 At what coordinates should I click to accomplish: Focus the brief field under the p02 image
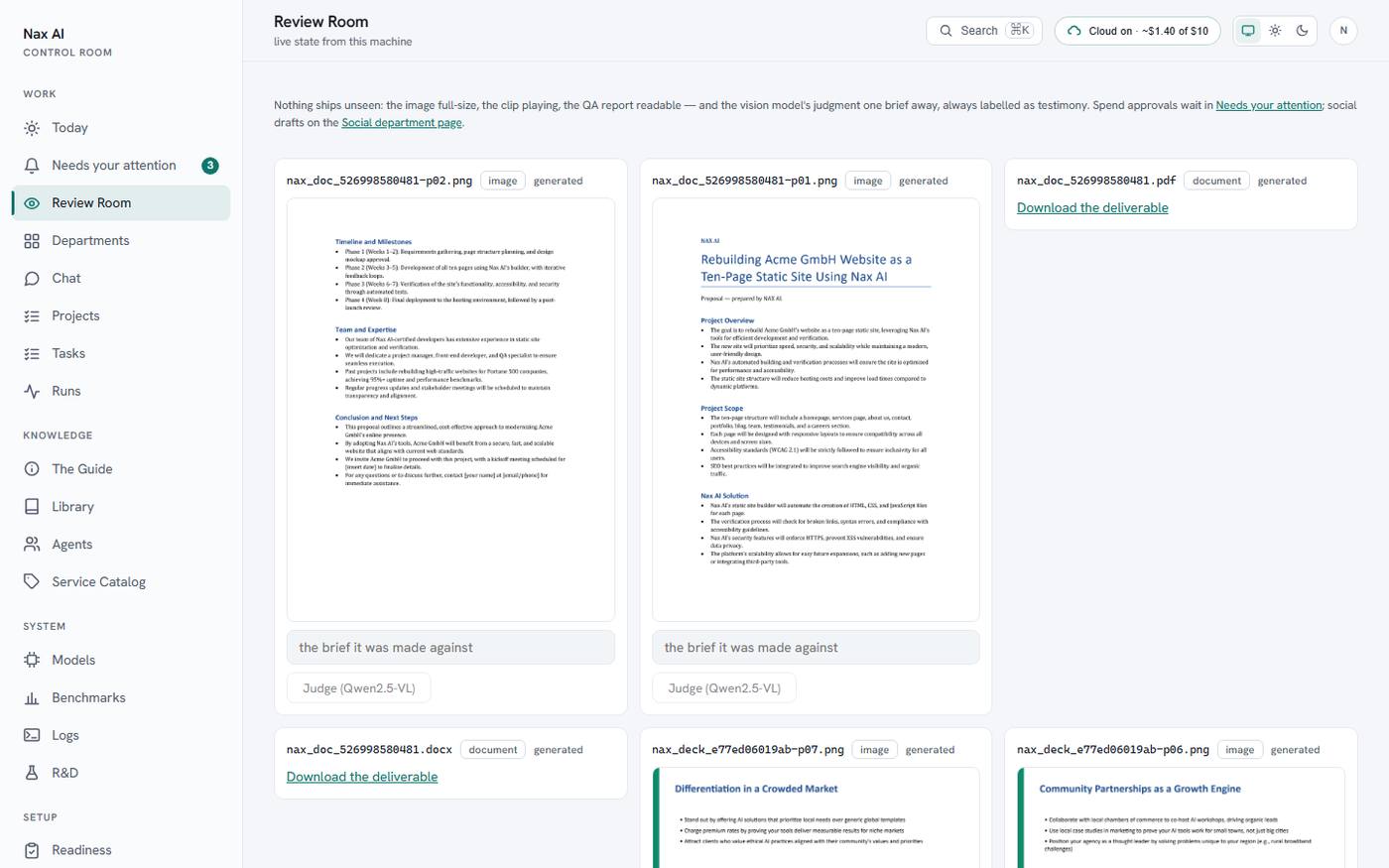[x=450, y=648]
